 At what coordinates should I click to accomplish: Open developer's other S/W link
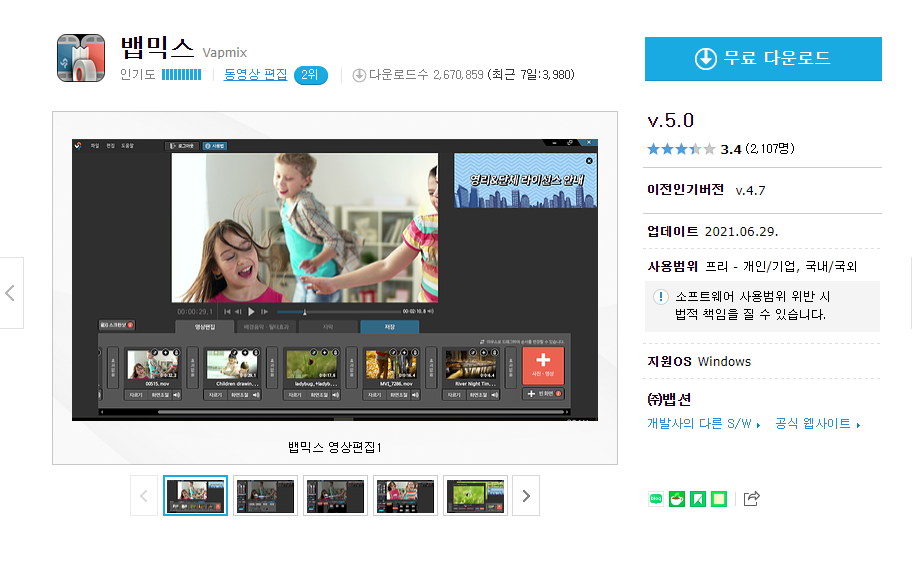coord(704,424)
